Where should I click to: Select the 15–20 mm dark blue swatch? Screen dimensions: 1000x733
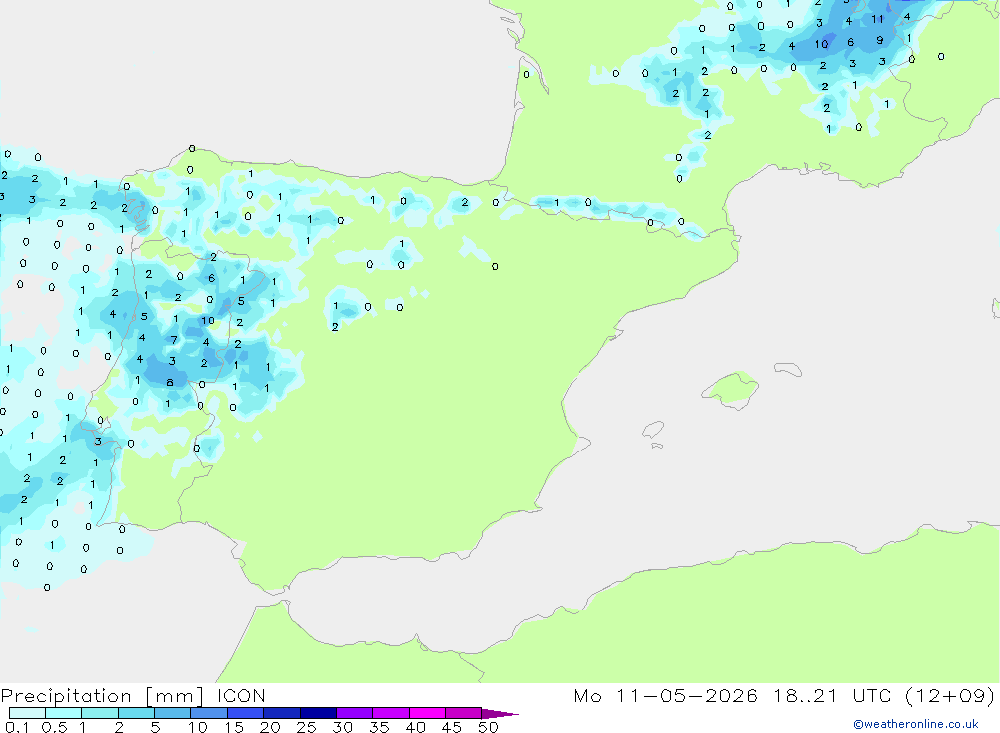click(x=246, y=713)
